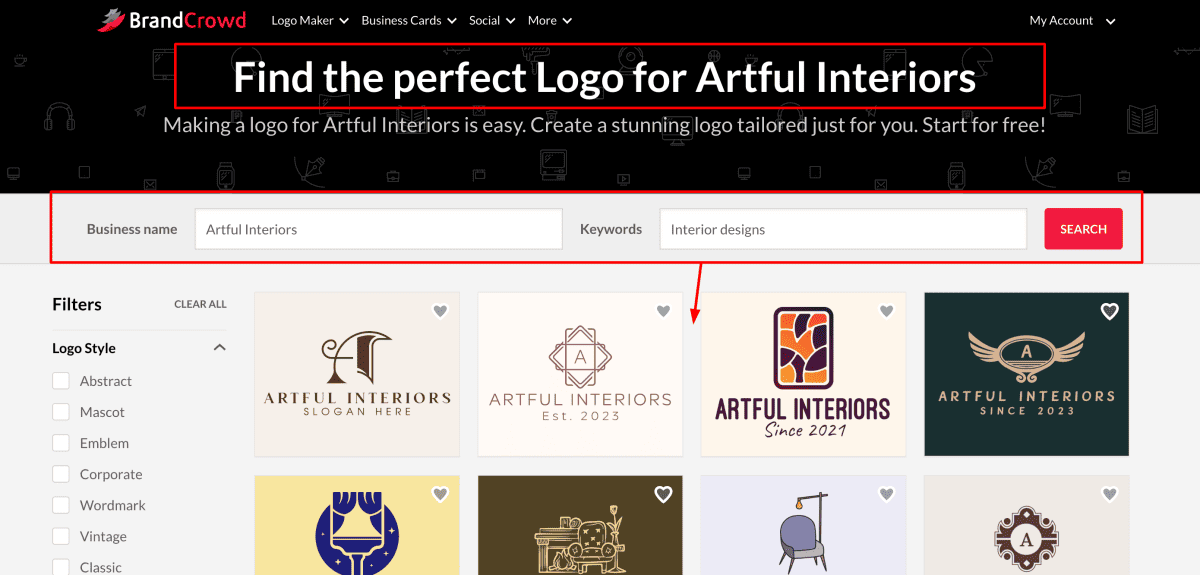
Task: Enable the Abstract logo style checkbox
Action: click(61, 381)
